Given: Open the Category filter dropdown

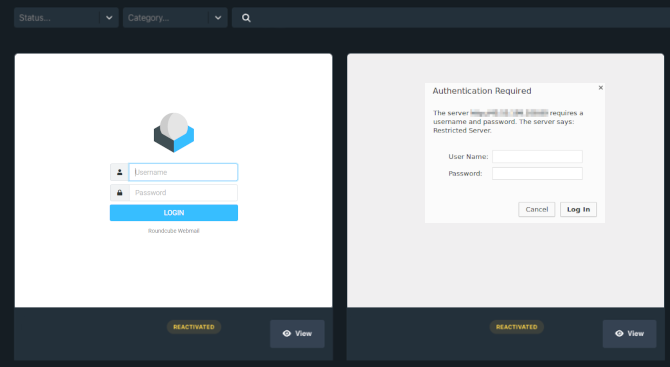Looking at the screenshot, I should 175,18.
